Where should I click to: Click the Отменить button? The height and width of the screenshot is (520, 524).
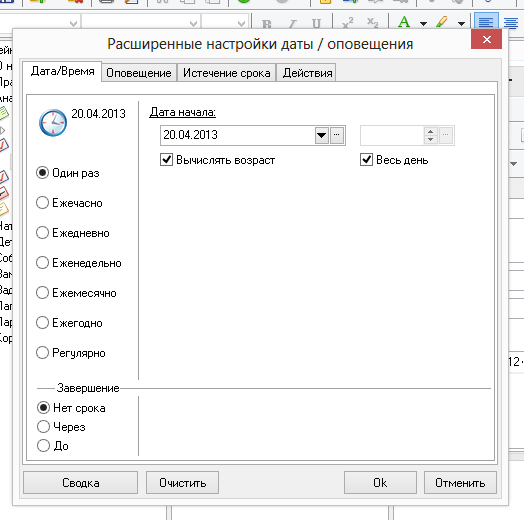coord(460,483)
